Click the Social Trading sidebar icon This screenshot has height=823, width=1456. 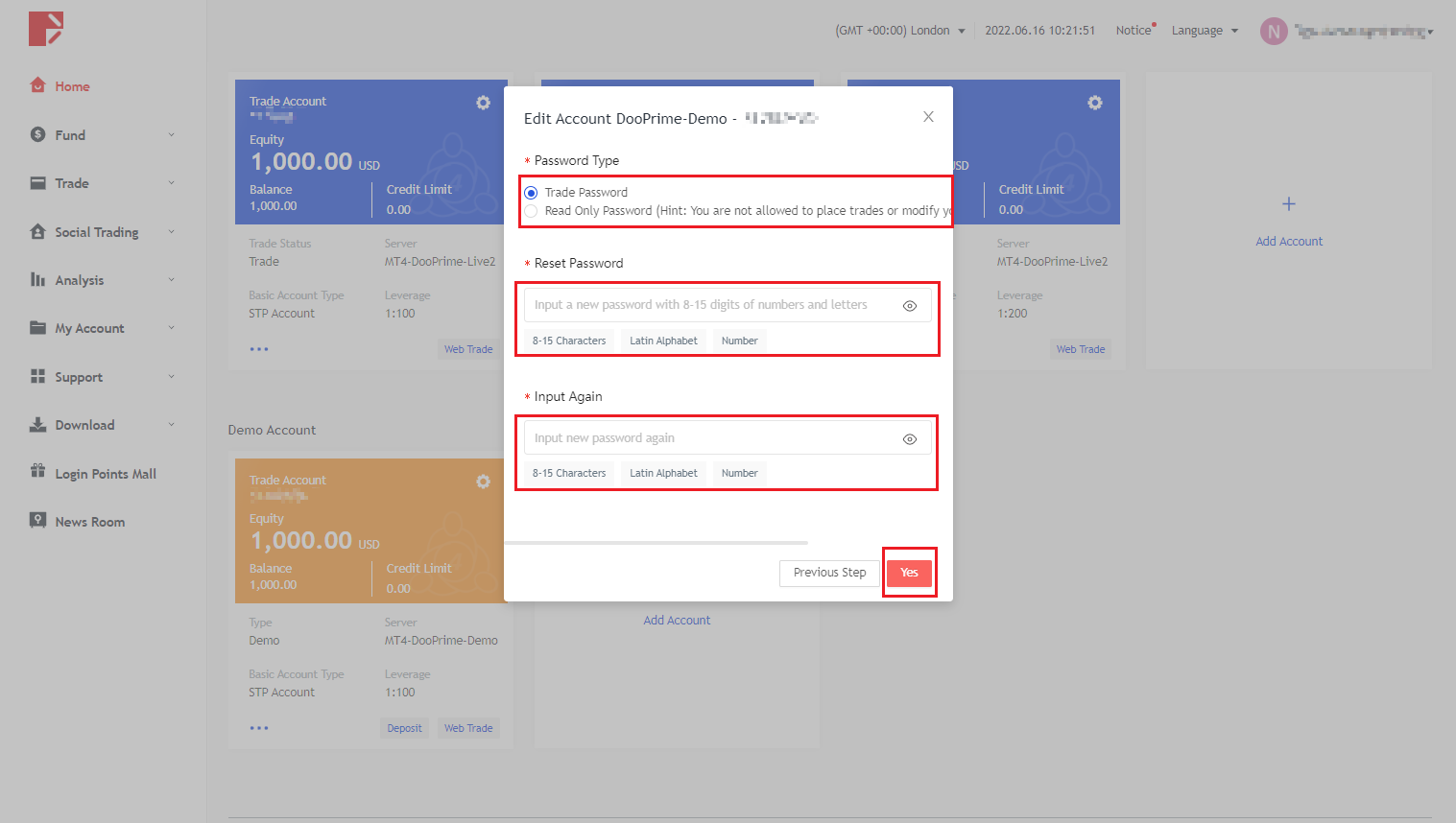point(37,231)
